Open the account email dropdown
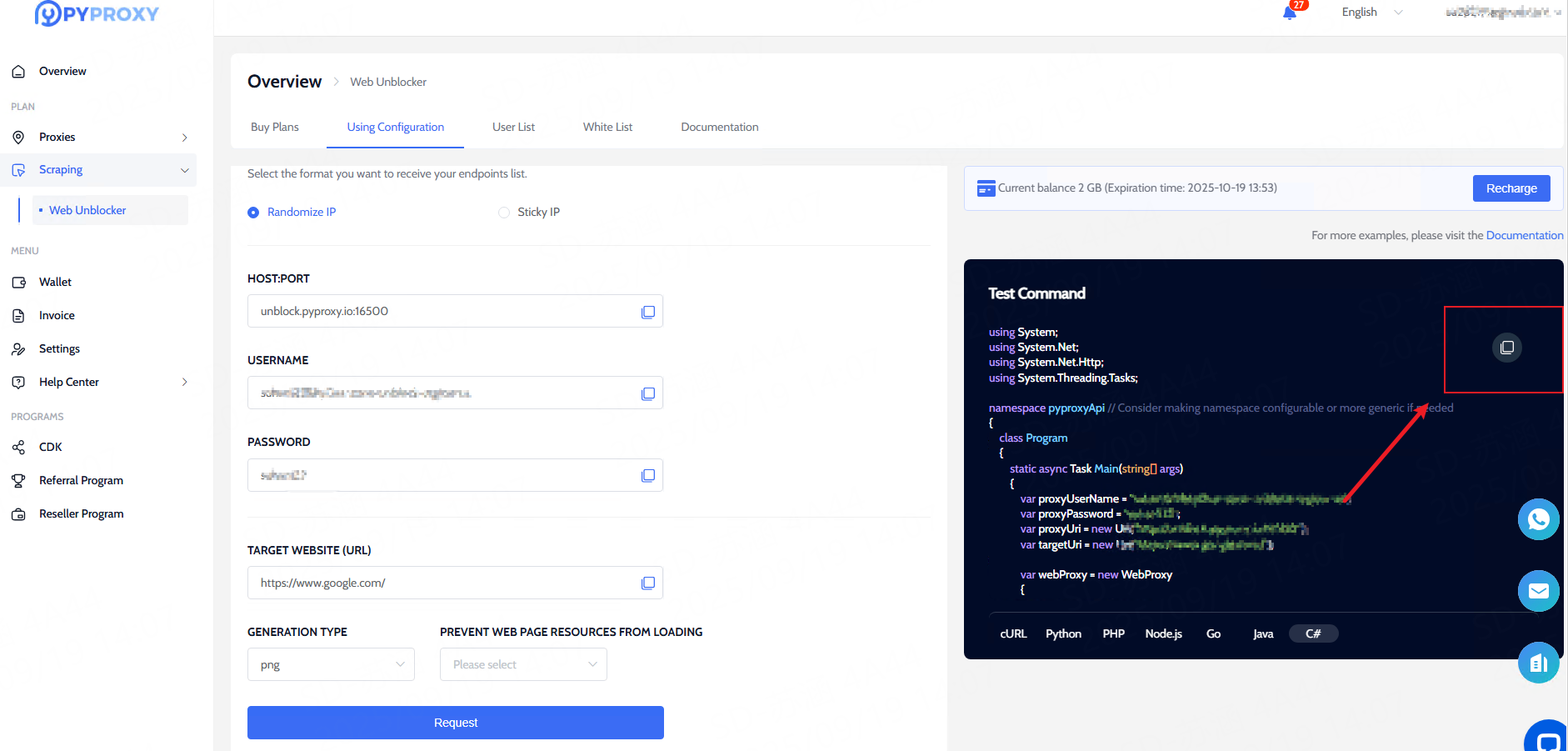 (1502, 12)
